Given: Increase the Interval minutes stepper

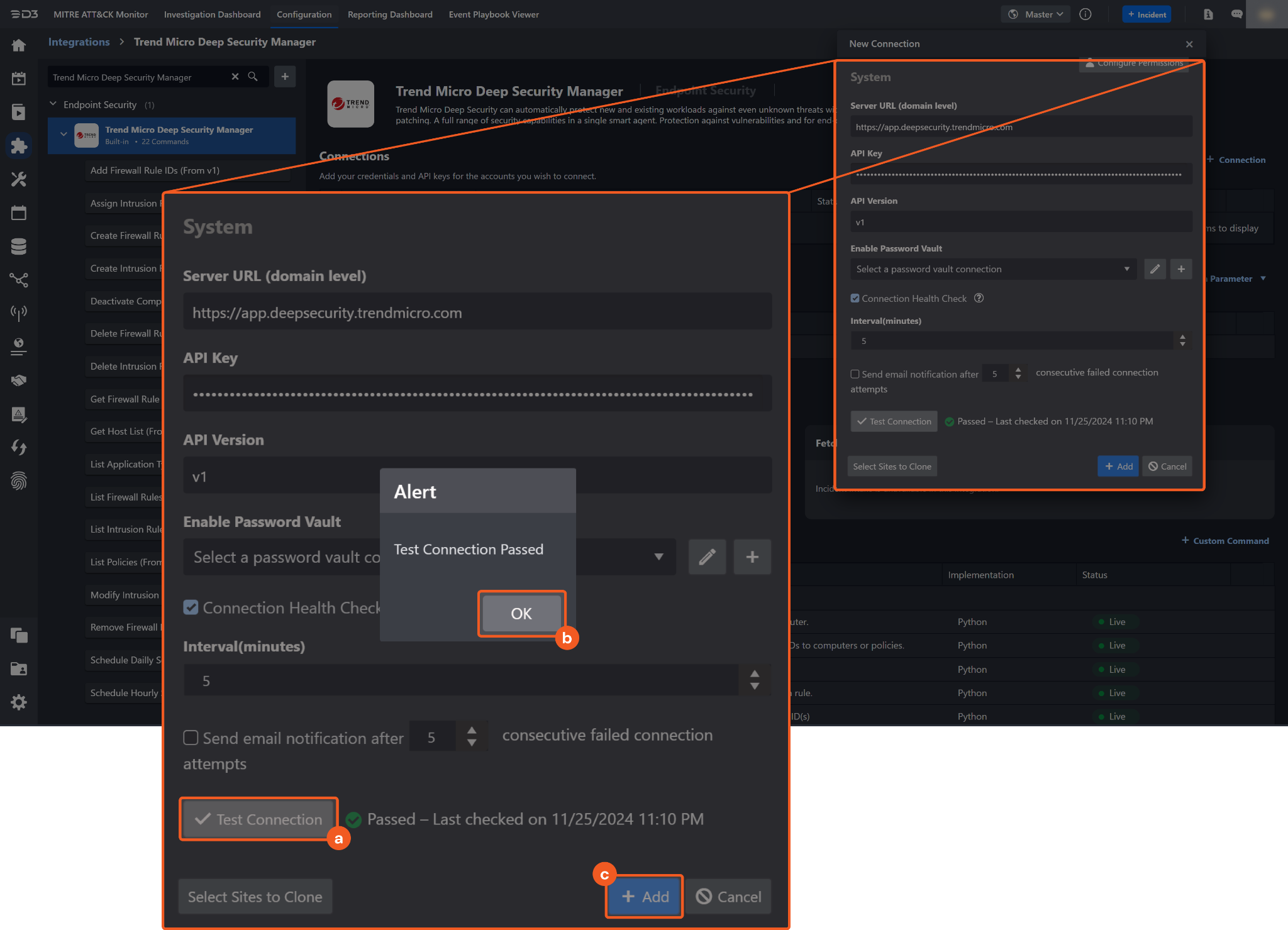Looking at the screenshot, I should (755, 674).
